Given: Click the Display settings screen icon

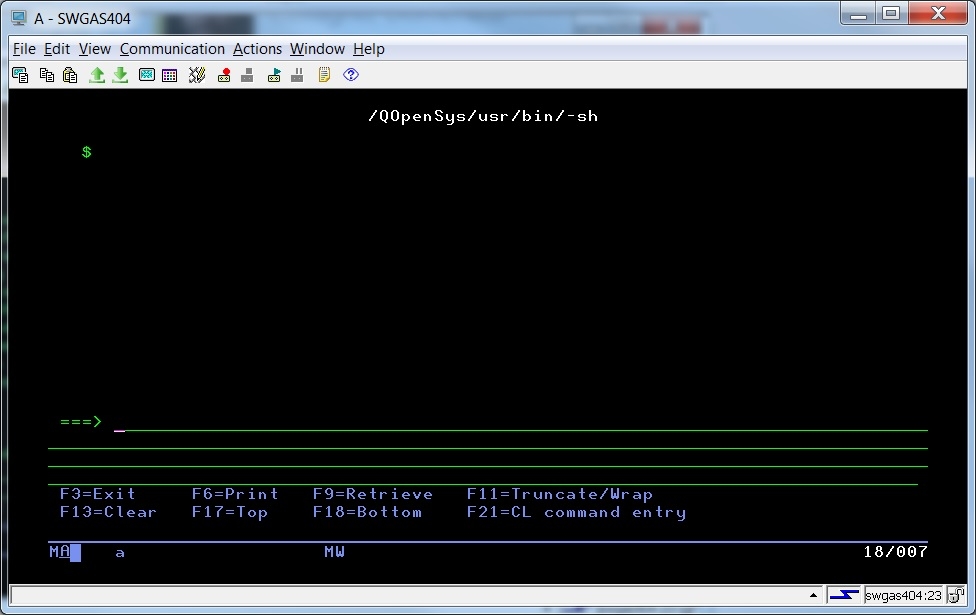Looking at the screenshot, I should pos(147,75).
